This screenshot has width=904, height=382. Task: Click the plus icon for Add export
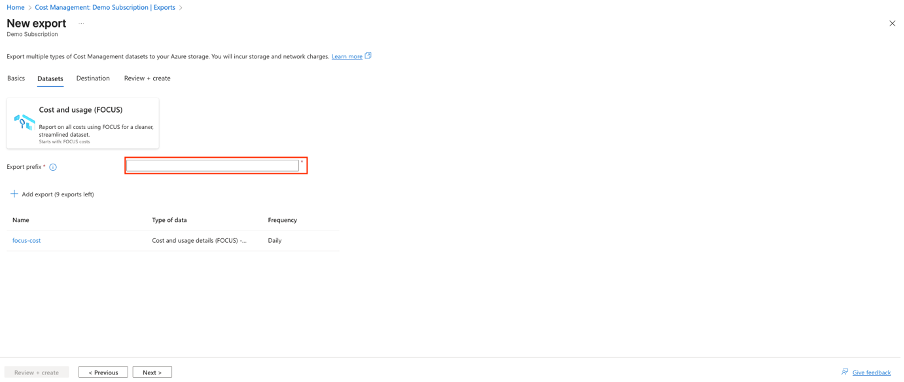[14, 194]
